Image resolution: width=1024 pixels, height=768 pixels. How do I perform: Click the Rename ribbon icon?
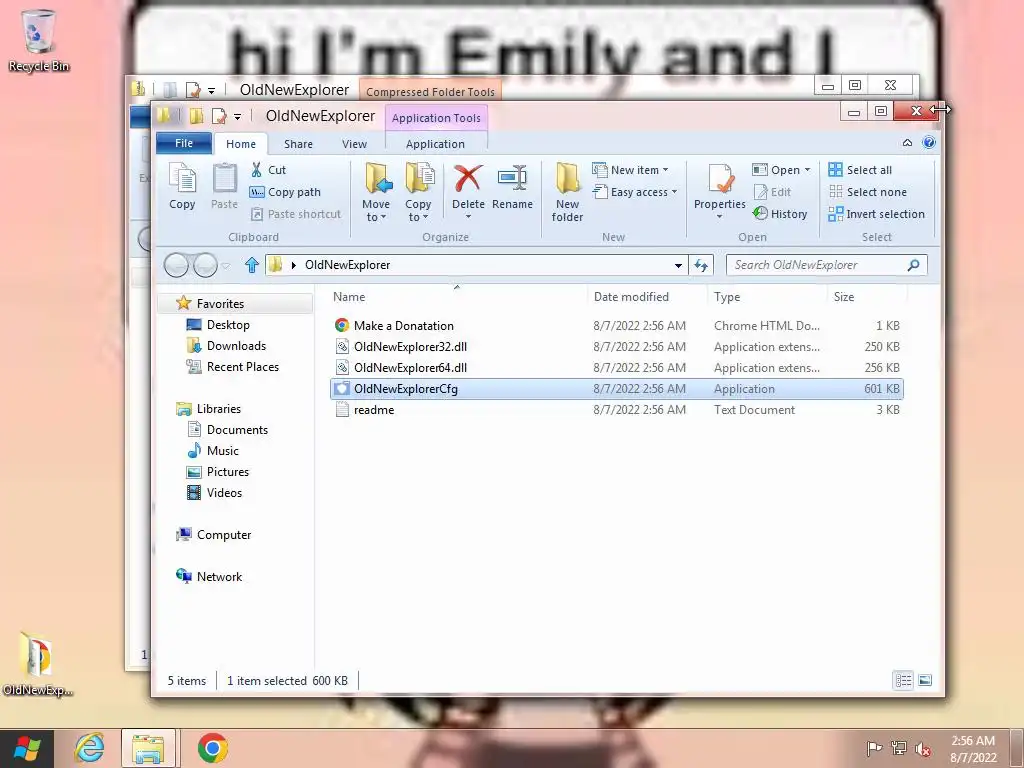tap(512, 187)
